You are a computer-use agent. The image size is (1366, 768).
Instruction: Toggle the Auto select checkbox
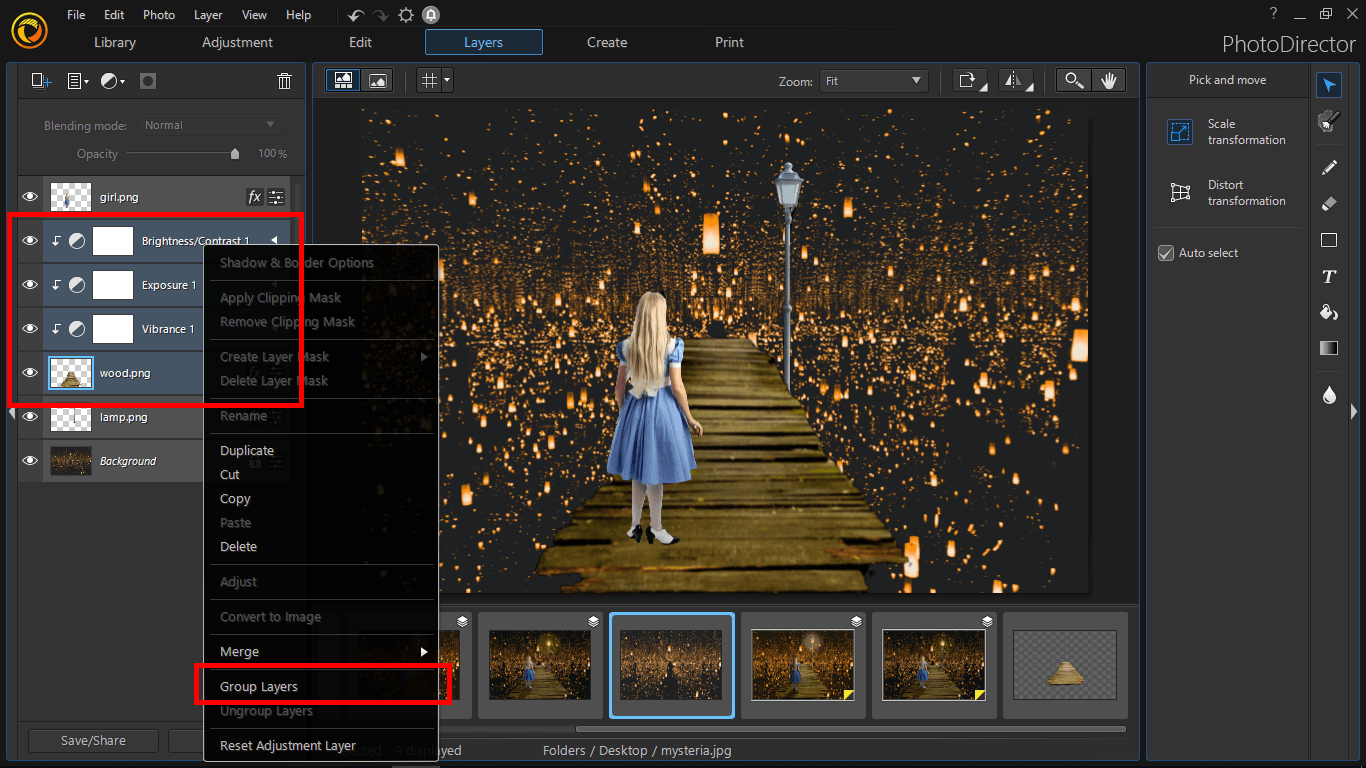(1166, 253)
